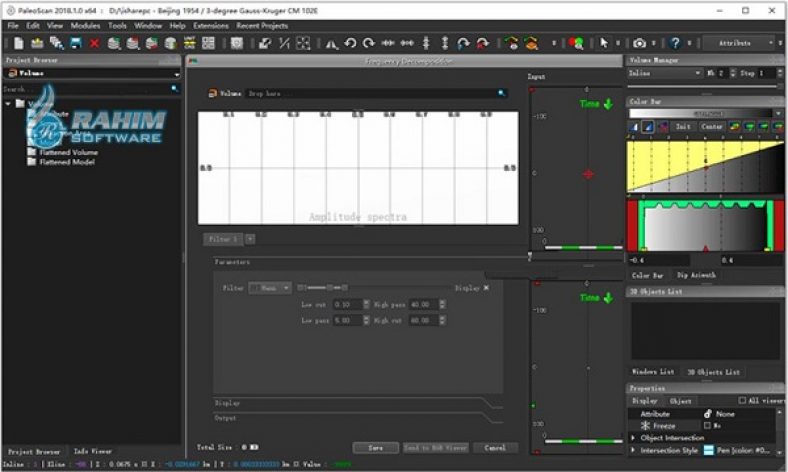Click the horizontal compress arrows icon

[x=388, y=44]
